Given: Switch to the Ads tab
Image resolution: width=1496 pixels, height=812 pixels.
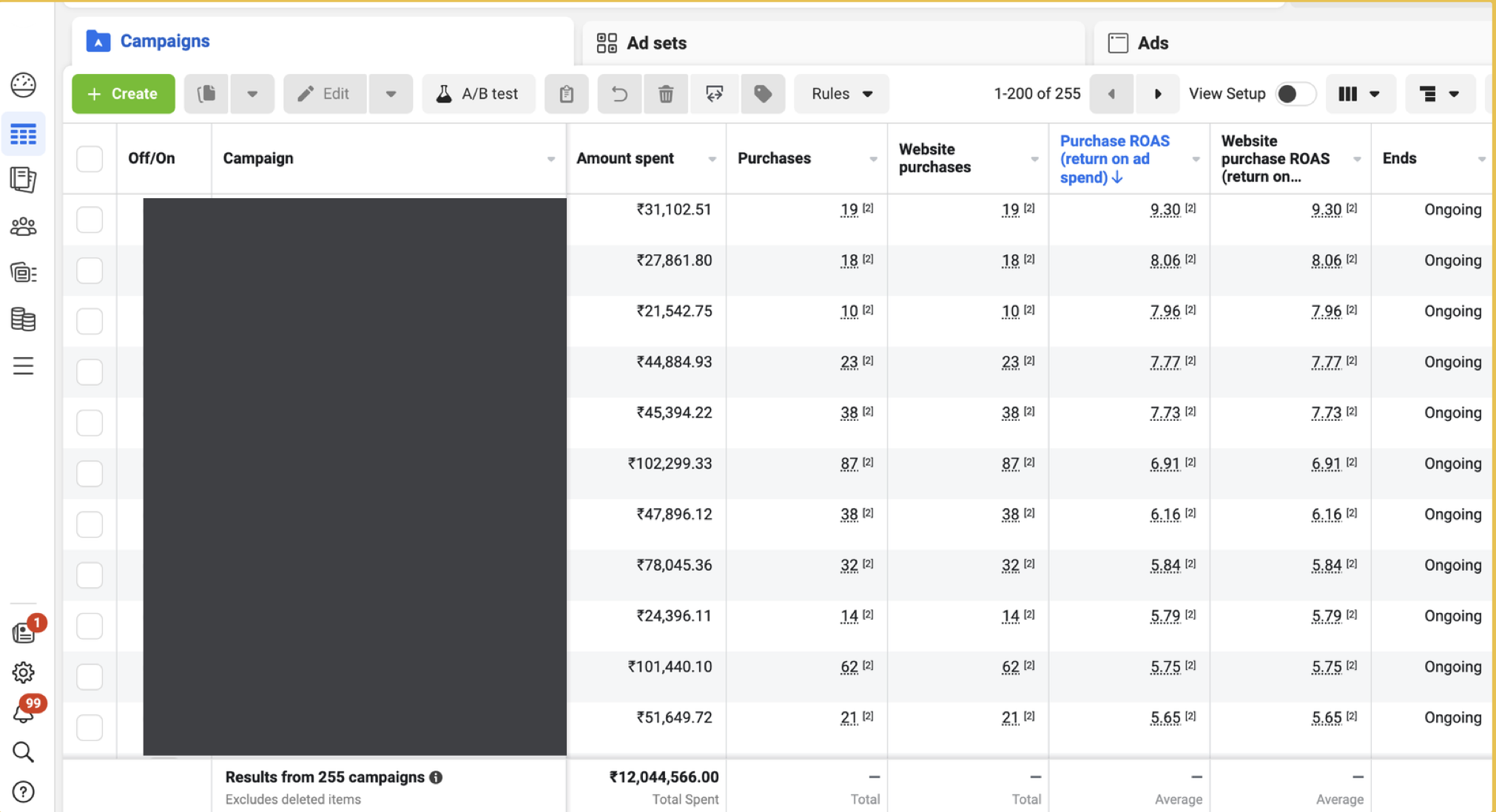Looking at the screenshot, I should [x=1293, y=43].
